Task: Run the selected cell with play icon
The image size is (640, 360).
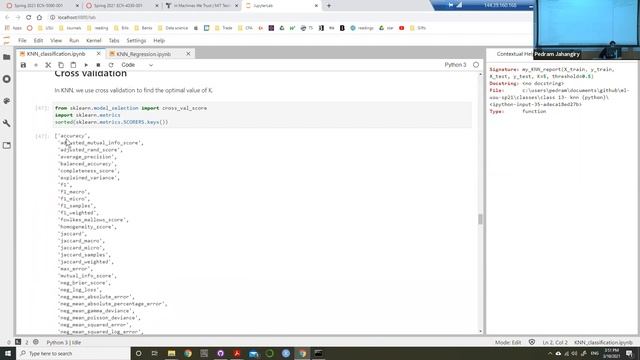Action: tap(86, 65)
